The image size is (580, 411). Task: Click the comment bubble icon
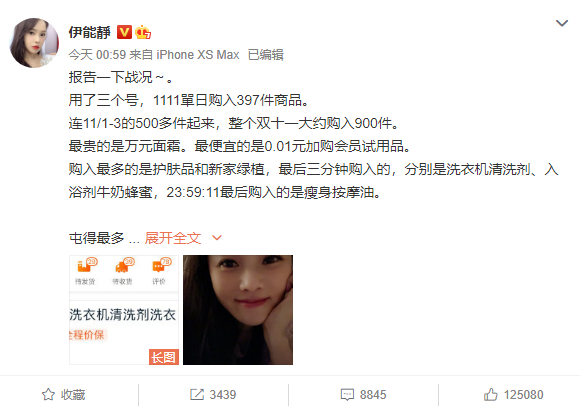347,395
